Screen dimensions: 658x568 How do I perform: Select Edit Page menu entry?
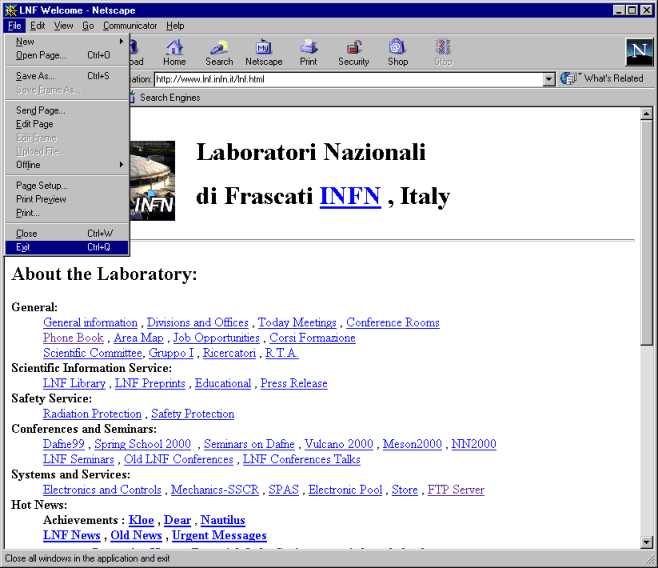tap(67, 124)
